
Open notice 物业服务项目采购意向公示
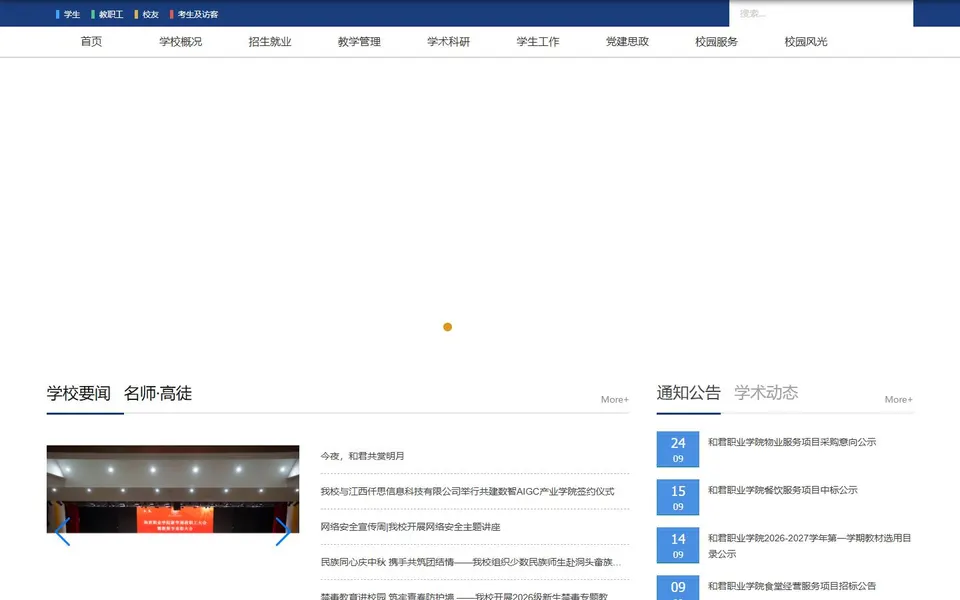pyautogui.click(x=792, y=442)
